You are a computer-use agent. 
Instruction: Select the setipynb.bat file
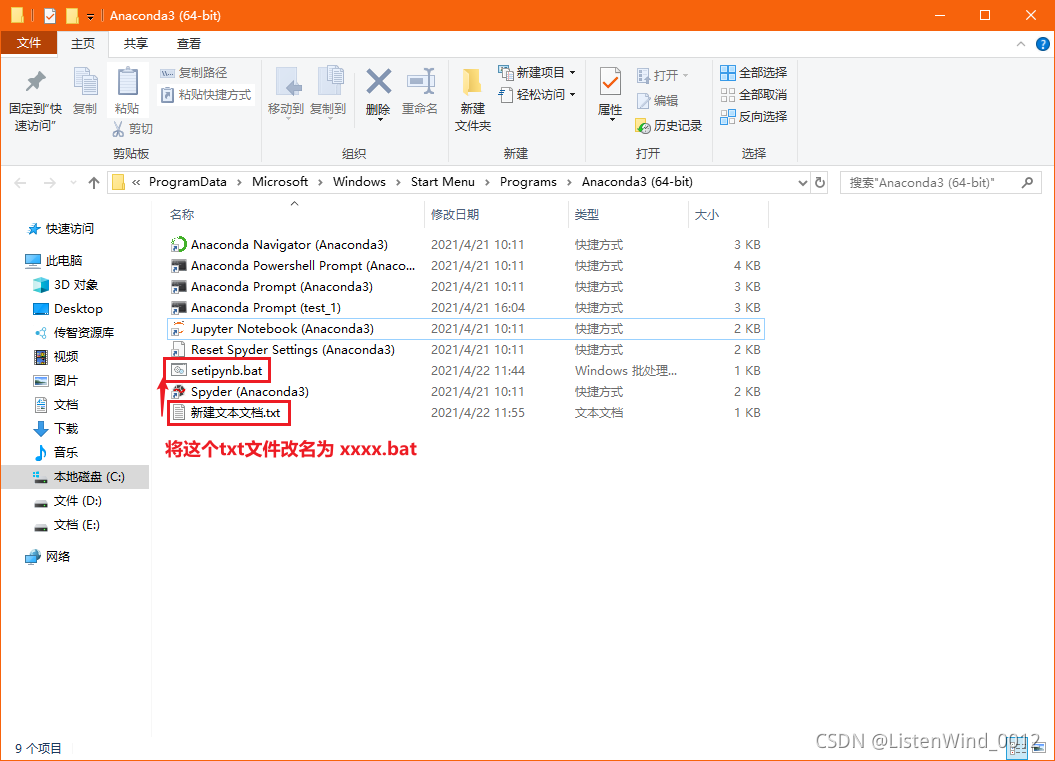tap(466, 370)
